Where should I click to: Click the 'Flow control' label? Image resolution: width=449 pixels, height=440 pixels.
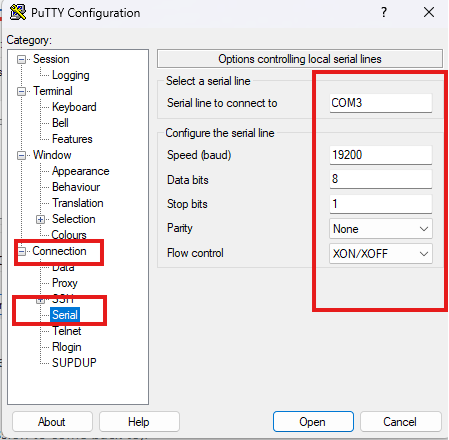195,253
